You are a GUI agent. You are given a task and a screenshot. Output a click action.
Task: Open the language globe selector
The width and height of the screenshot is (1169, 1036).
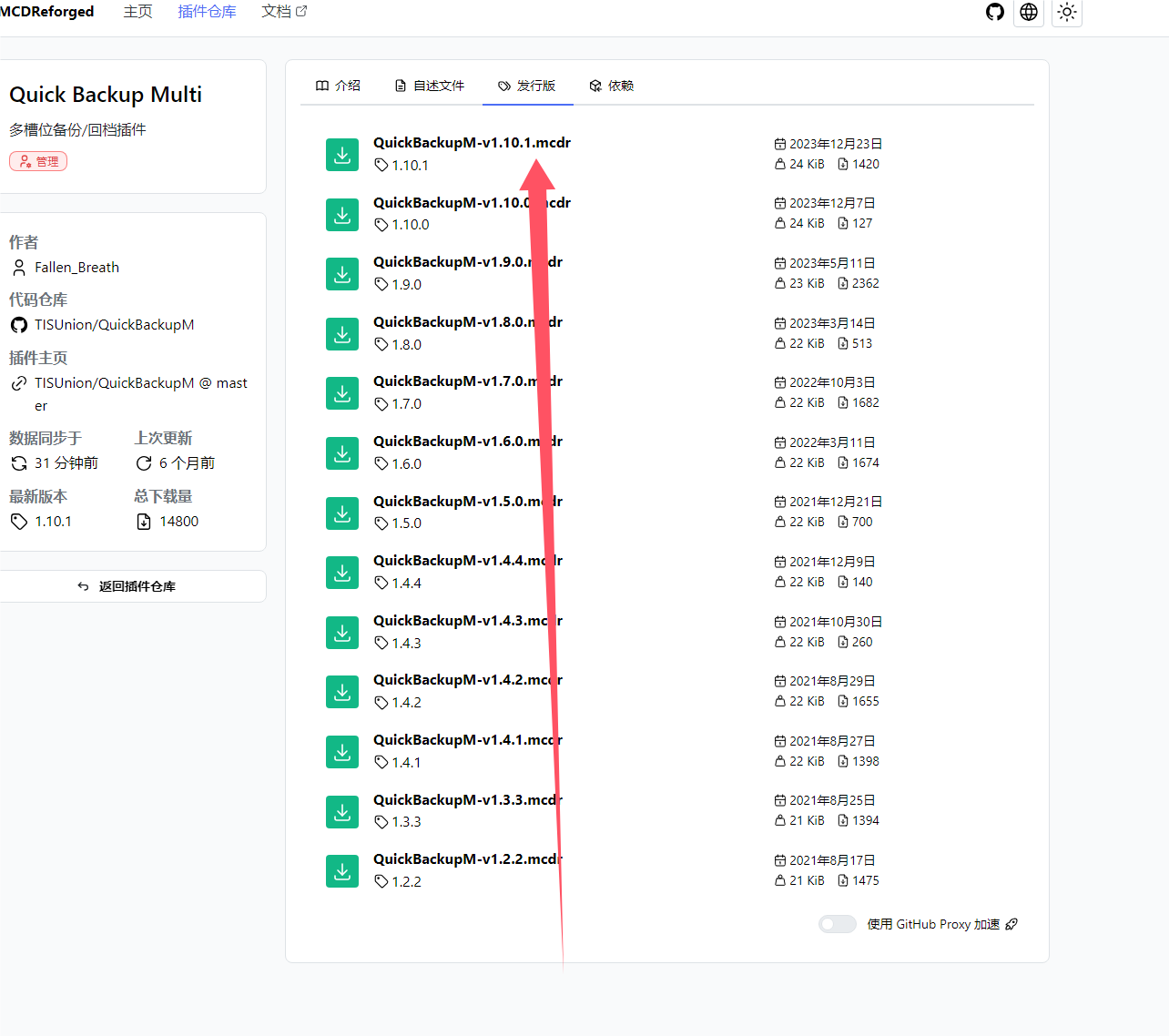1029,12
